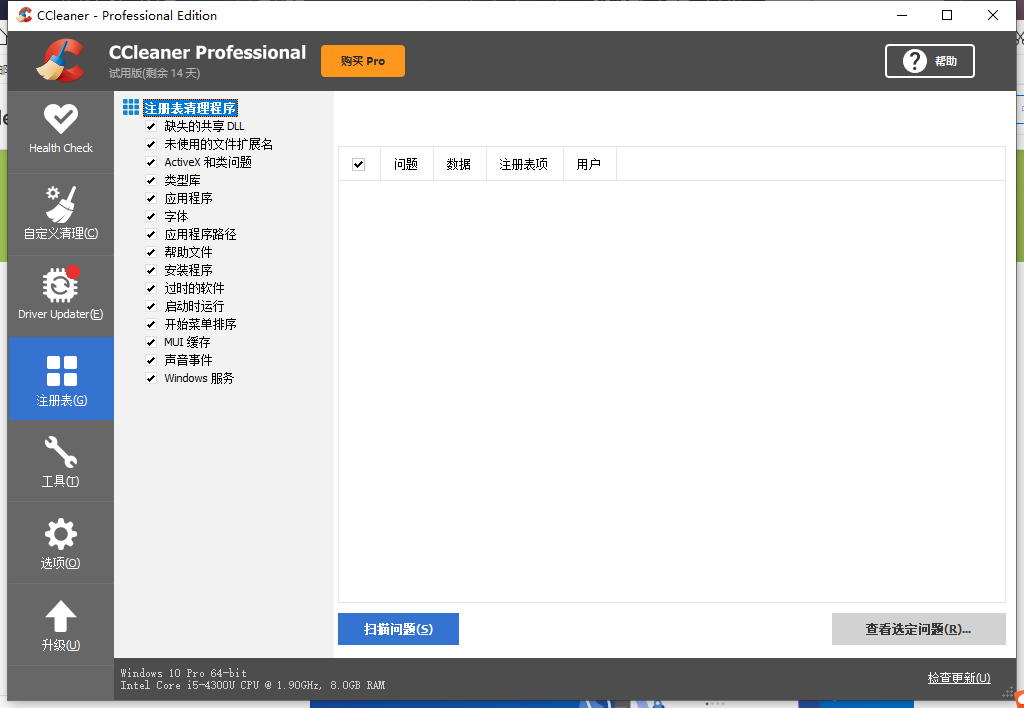The height and width of the screenshot is (708, 1024).
Task: Click 检查更新(U) link
Action: (959, 678)
